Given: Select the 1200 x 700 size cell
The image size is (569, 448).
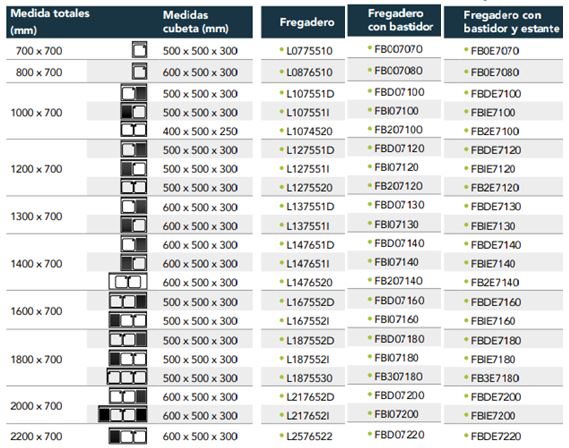Looking at the screenshot, I should (x=37, y=169).
